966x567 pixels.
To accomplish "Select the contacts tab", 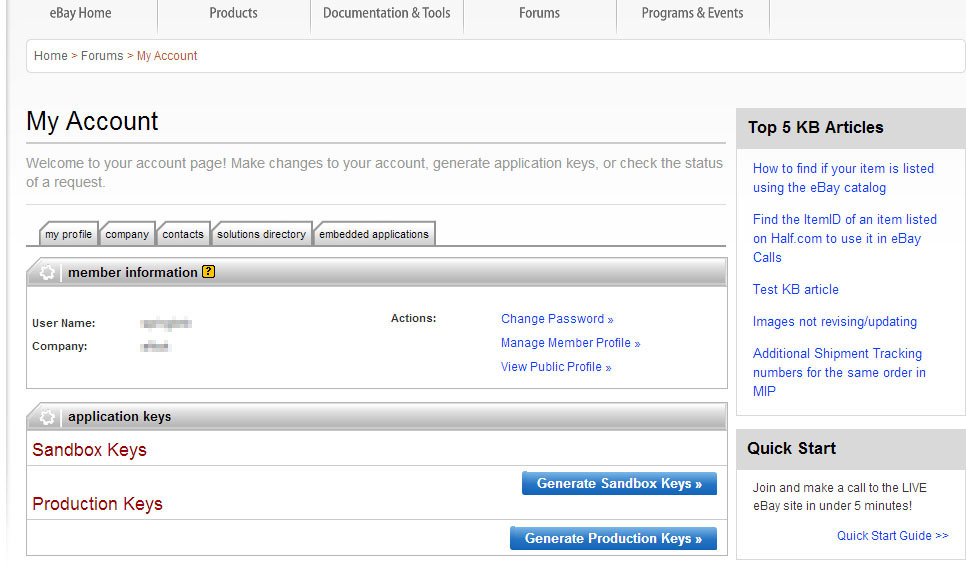I will [183, 234].
